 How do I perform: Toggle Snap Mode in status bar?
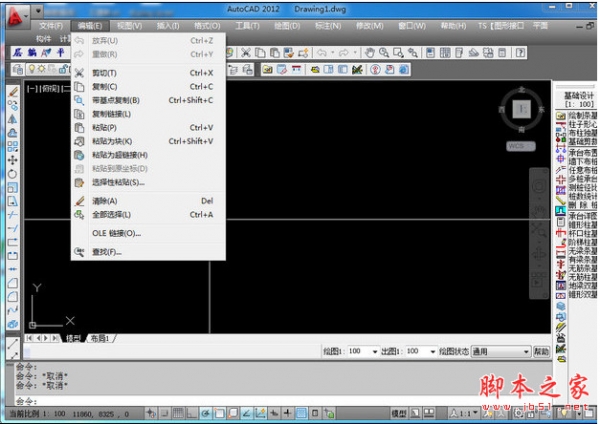click(165, 414)
